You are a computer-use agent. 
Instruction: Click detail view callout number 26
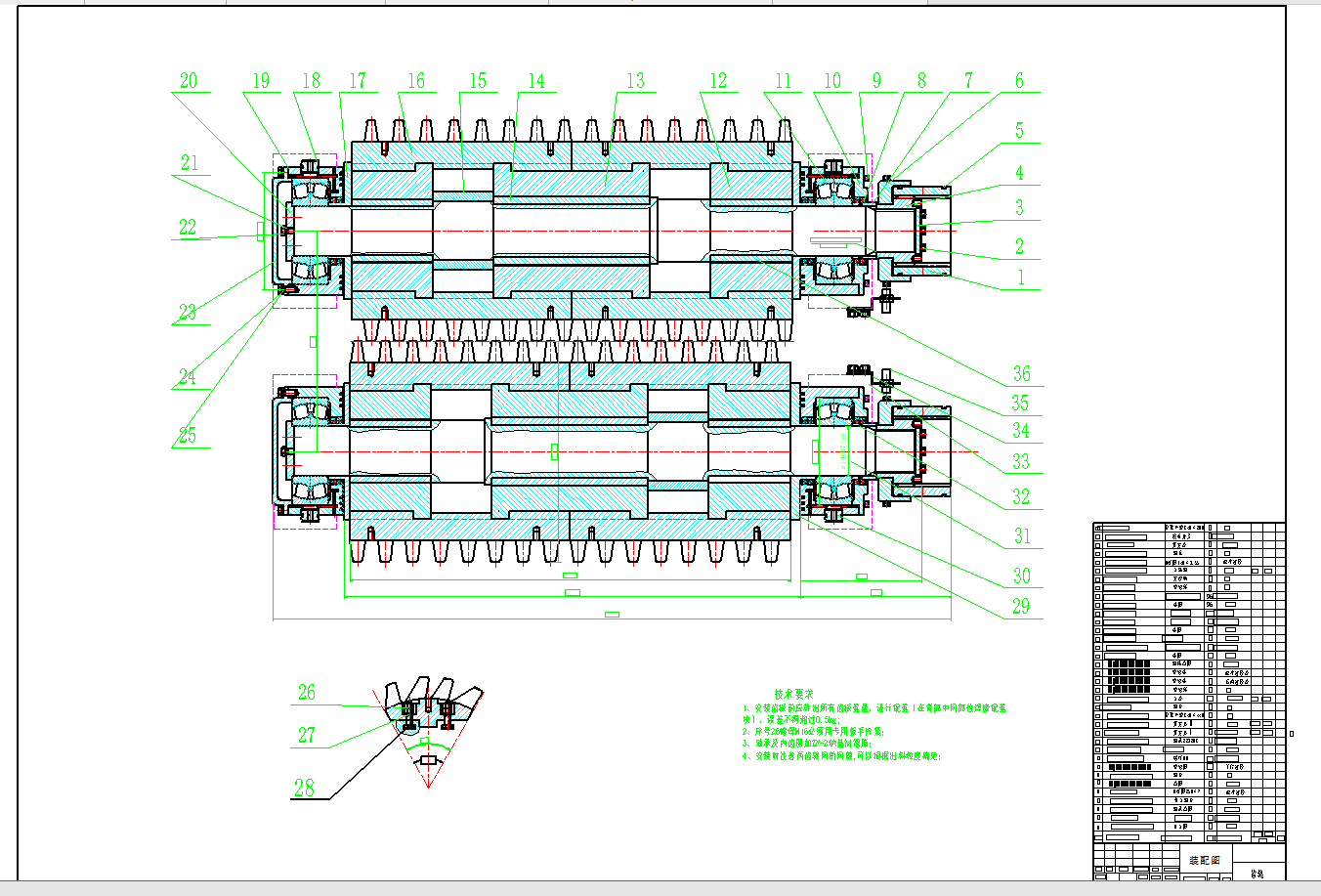click(x=307, y=693)
